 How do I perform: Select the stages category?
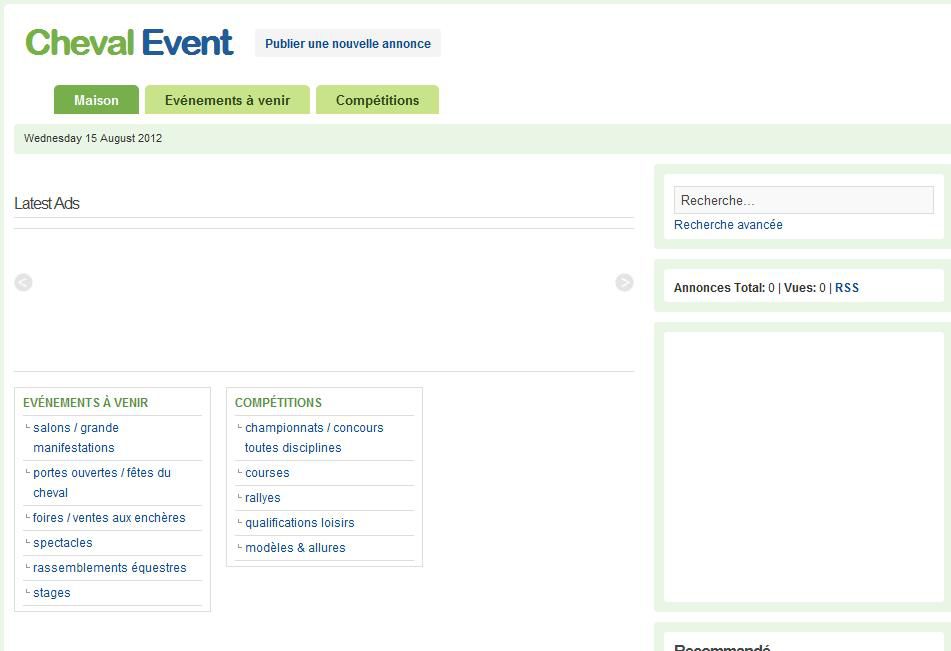pyautogui.click(x=52, y=593)
